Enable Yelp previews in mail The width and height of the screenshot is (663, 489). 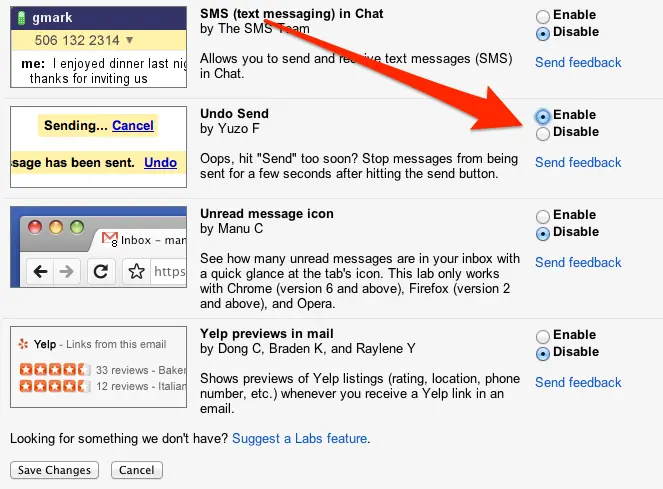click(x=542, y=337)
